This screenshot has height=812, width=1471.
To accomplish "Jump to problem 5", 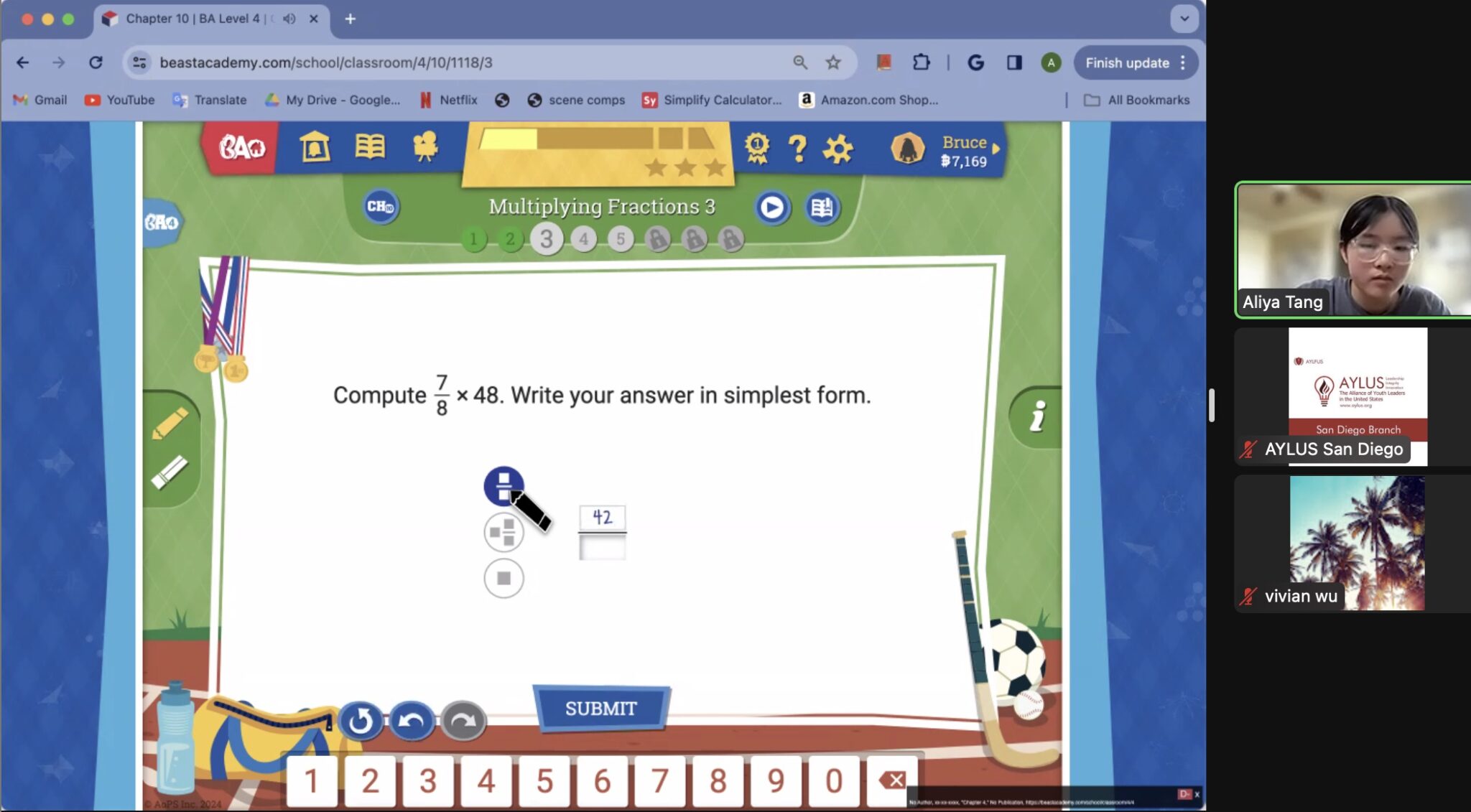I will coord(621,239).
